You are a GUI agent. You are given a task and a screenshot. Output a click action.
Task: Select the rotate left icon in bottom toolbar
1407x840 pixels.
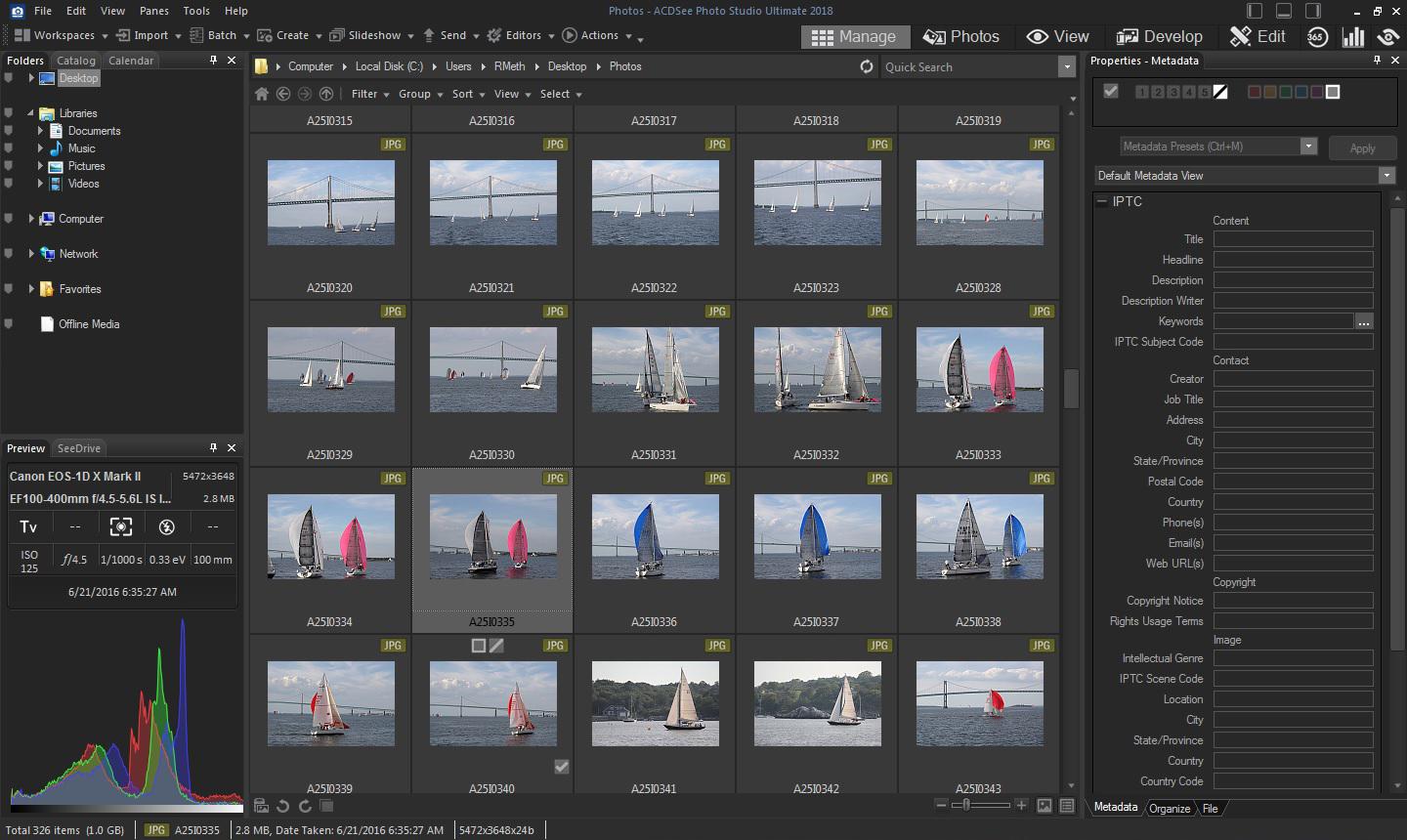(x=281, y=805)
